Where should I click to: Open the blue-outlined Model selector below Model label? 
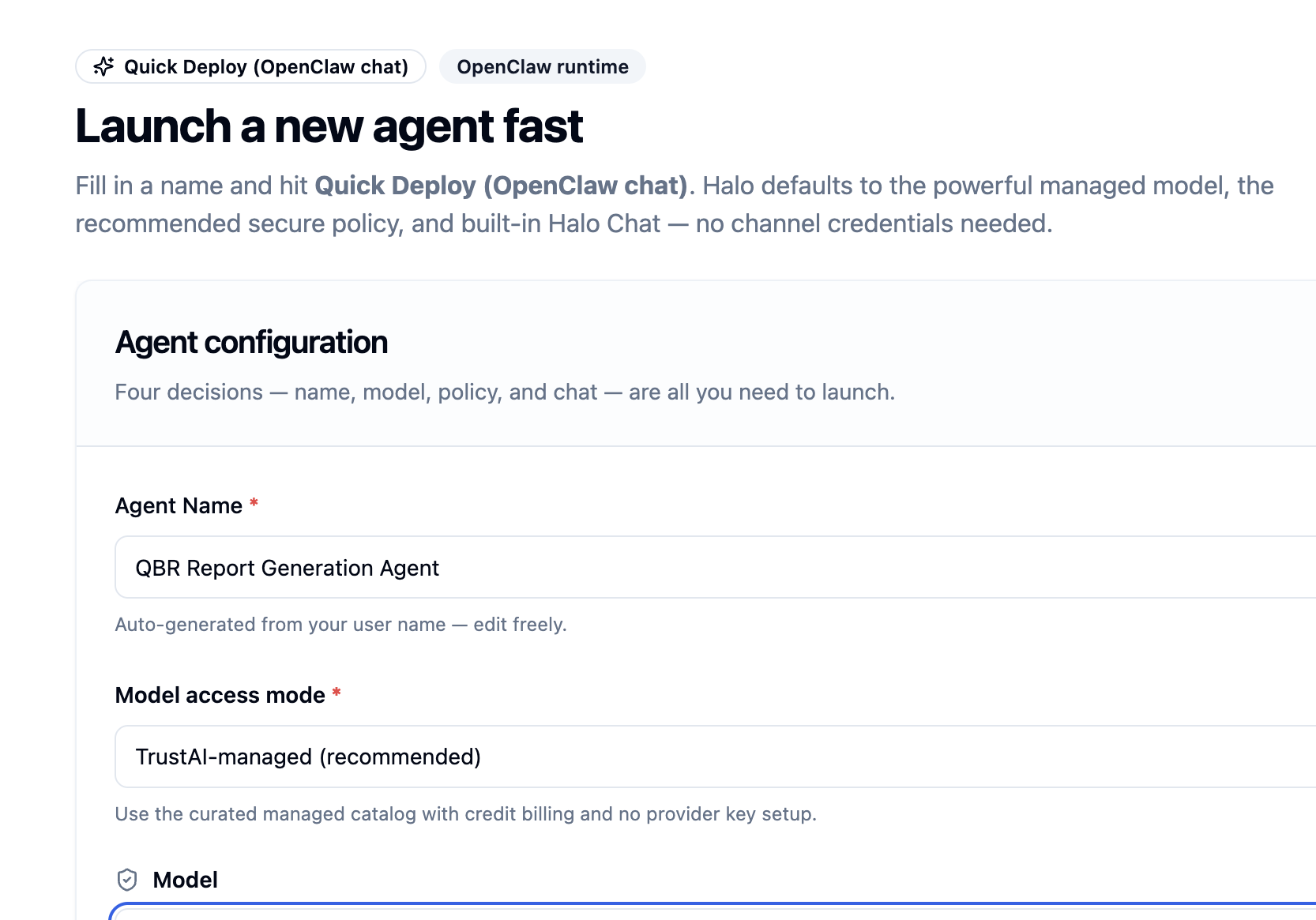click(713, 911)
